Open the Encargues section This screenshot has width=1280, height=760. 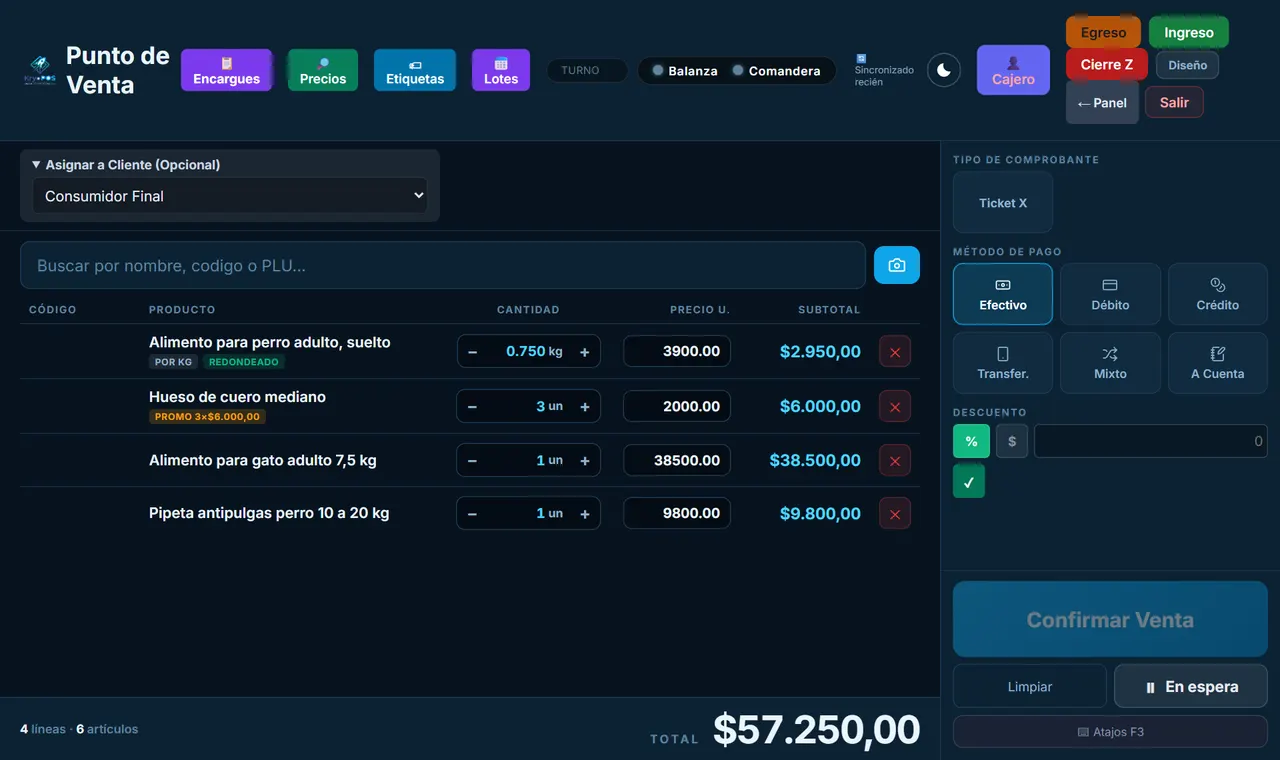(227, 70)
